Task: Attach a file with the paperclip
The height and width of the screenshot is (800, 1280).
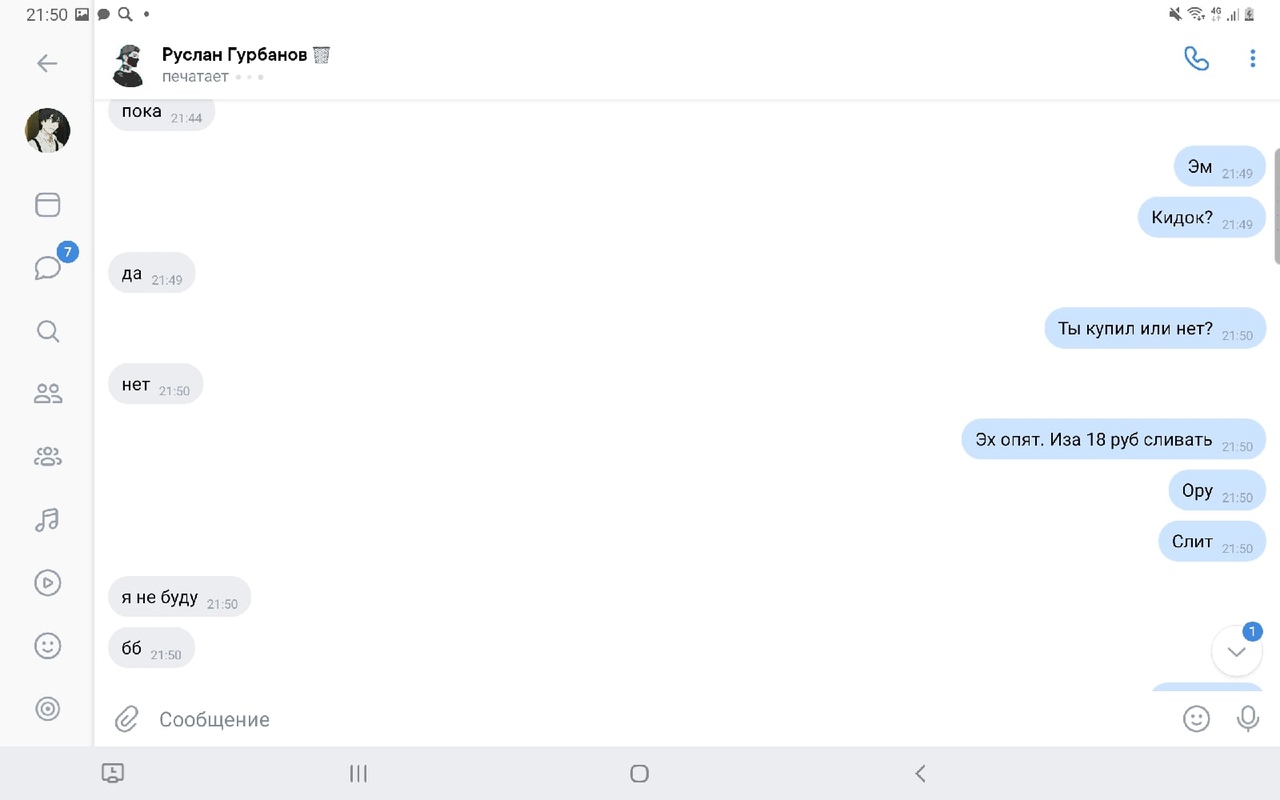Action: pos(126,718)
